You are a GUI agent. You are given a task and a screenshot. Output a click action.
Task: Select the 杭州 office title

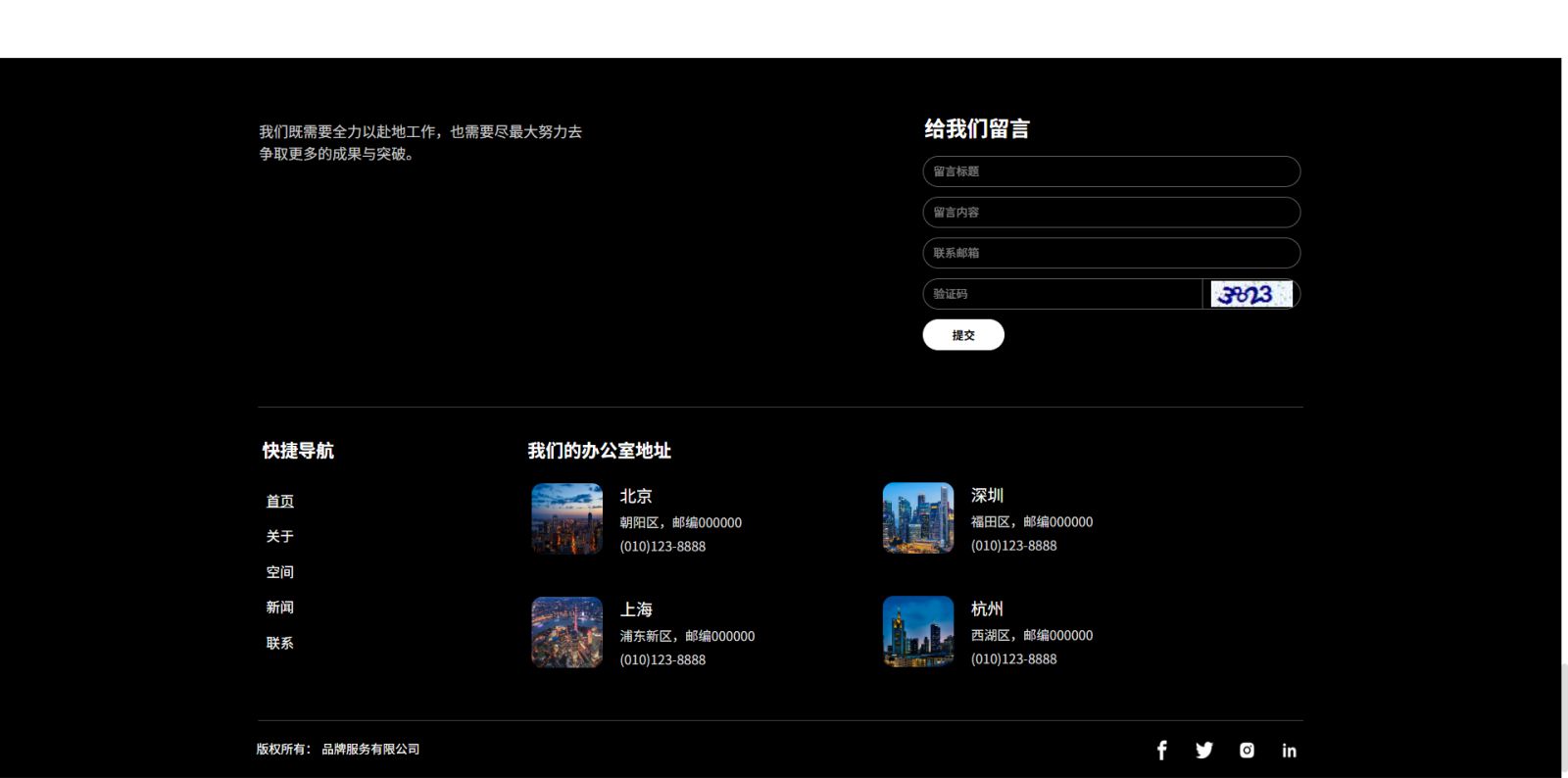987,608
